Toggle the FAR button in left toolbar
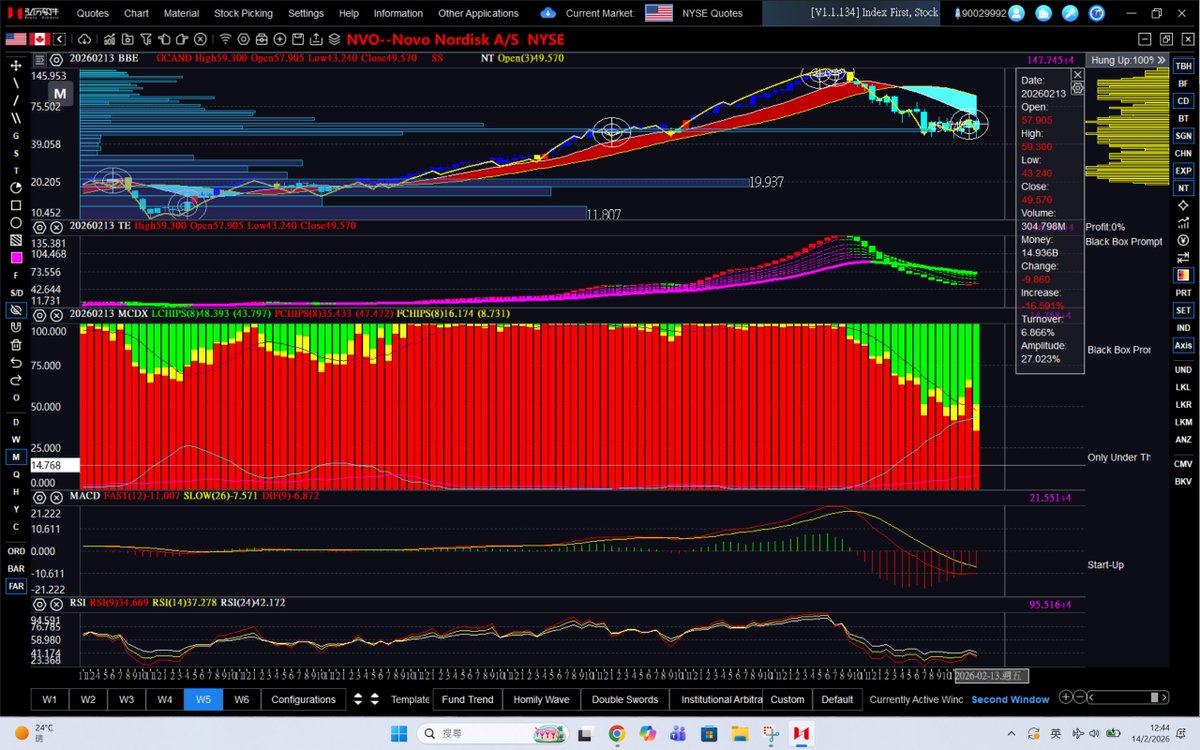This screenshot has width=1200, height=750. click(x=16, y=586)
